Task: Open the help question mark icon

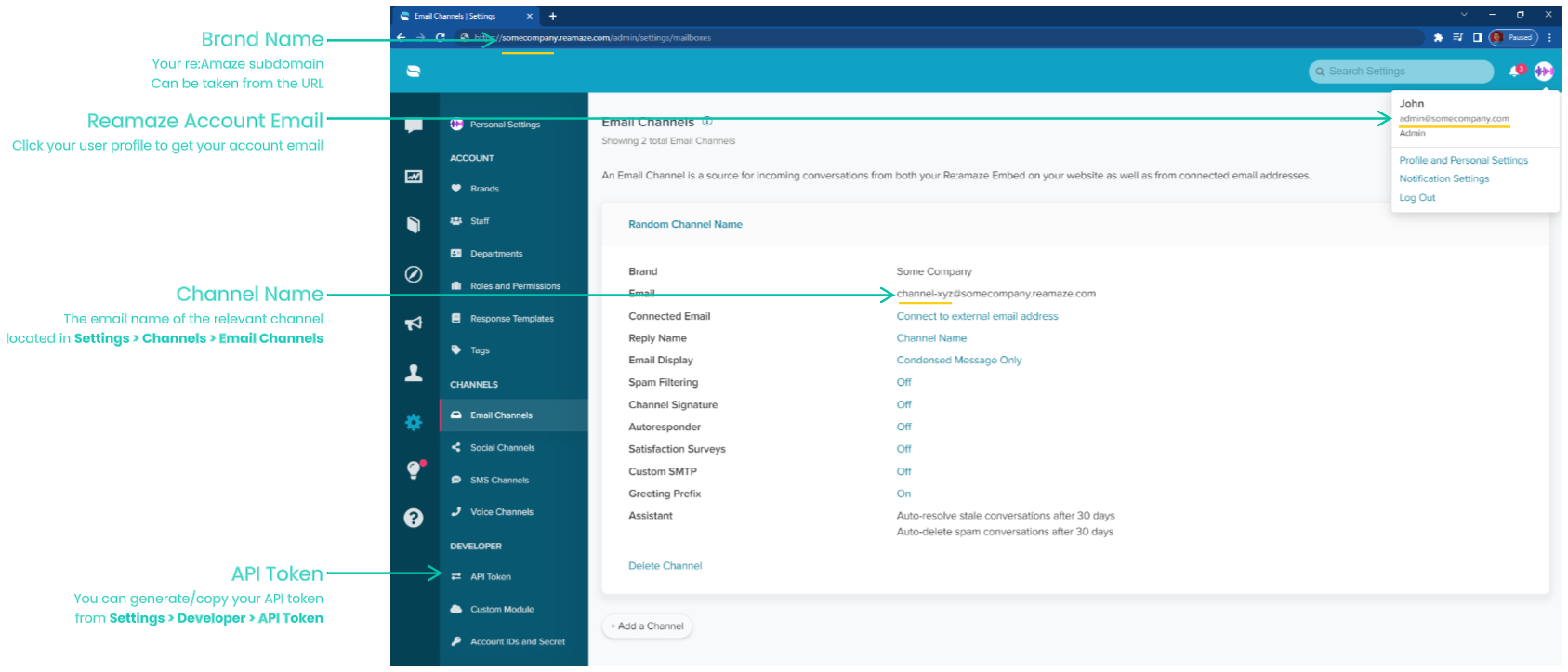Action: point(414,518)
